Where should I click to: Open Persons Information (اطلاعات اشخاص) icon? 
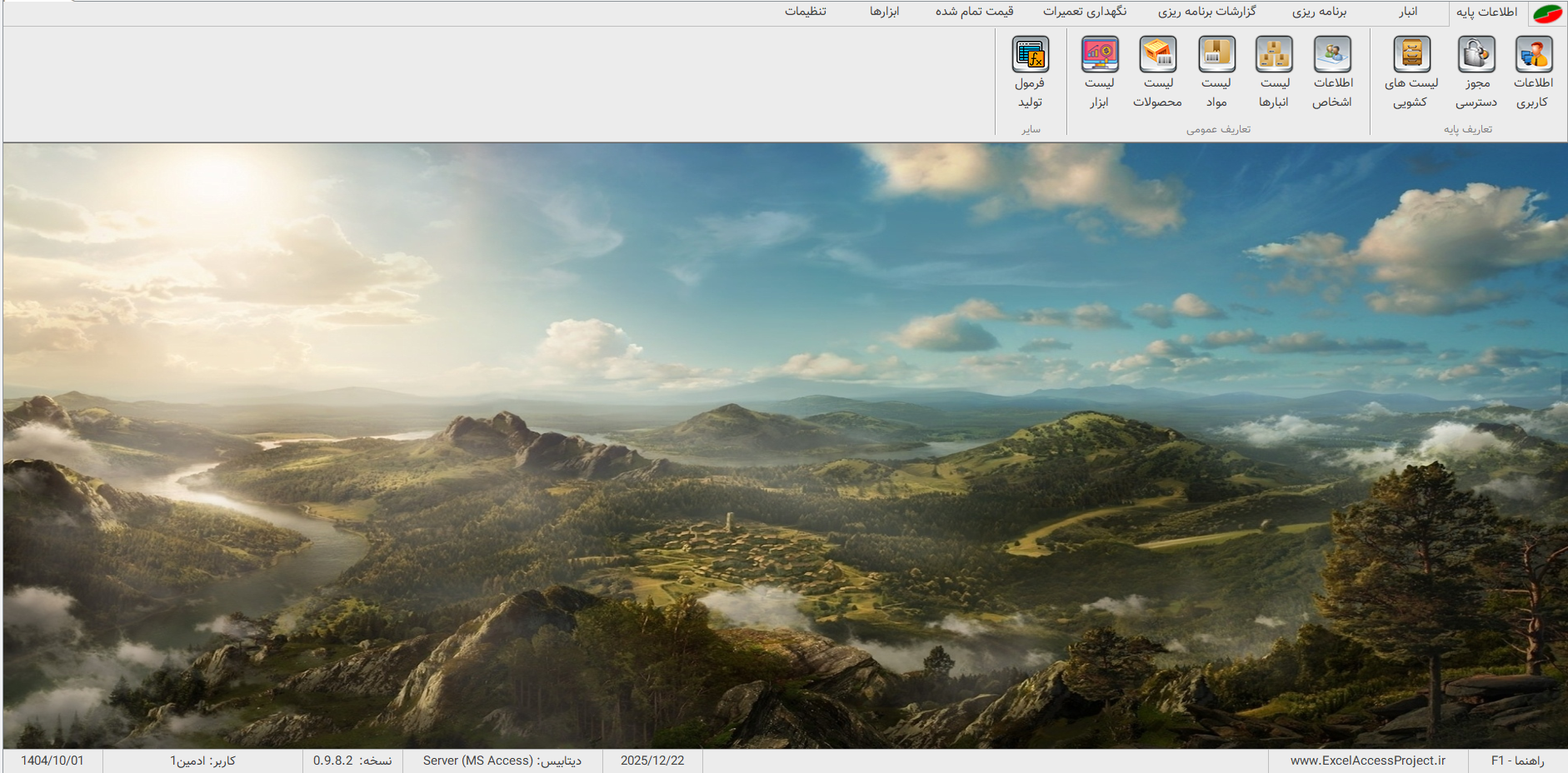click(1332, 55)
